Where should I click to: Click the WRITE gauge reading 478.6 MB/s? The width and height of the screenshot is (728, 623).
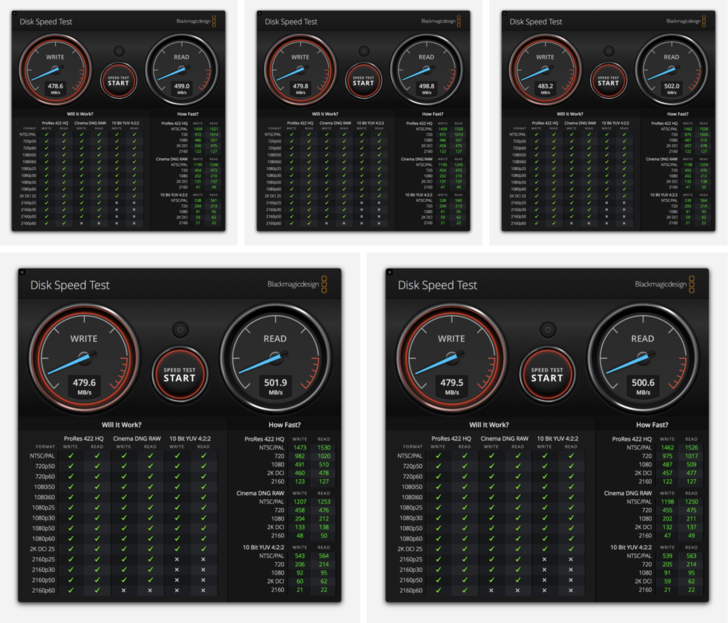coord(55,71)
